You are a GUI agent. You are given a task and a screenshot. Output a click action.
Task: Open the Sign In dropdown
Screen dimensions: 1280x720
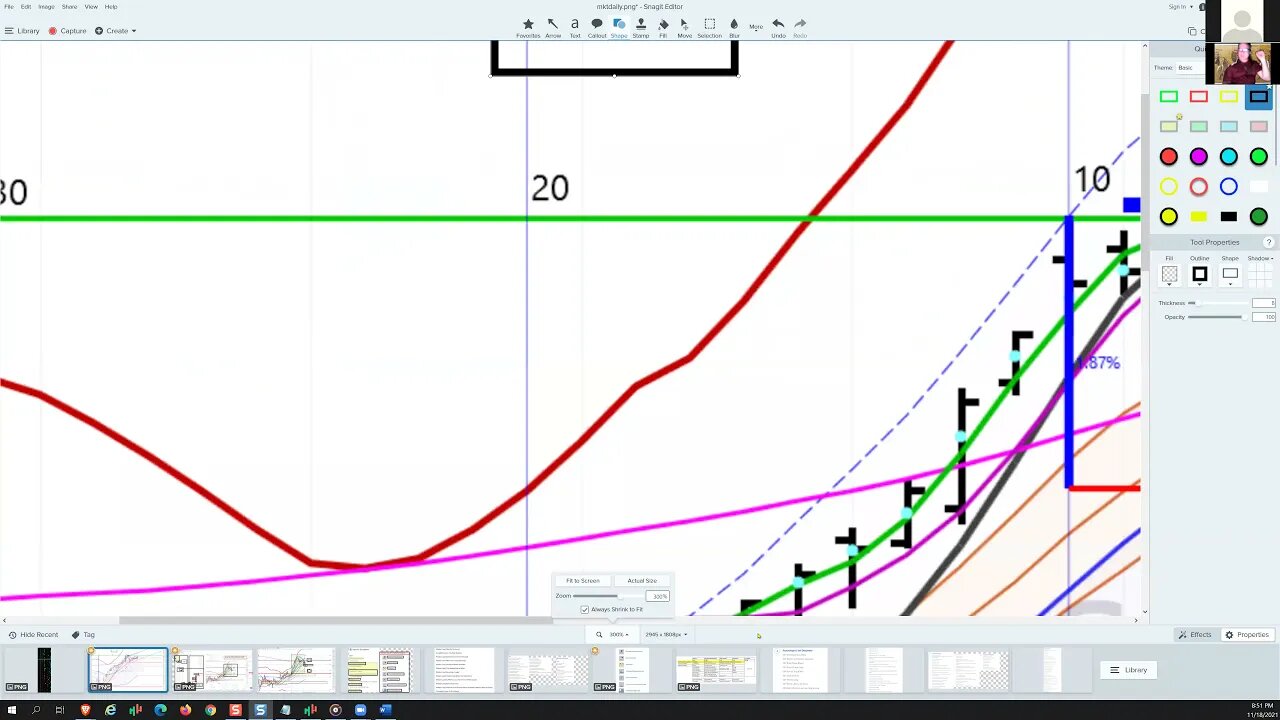tap(1180, 7)
